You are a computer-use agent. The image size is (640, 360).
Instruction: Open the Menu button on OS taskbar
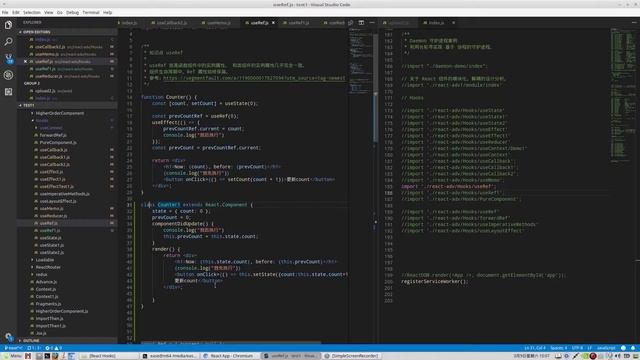tap(12, 356)
